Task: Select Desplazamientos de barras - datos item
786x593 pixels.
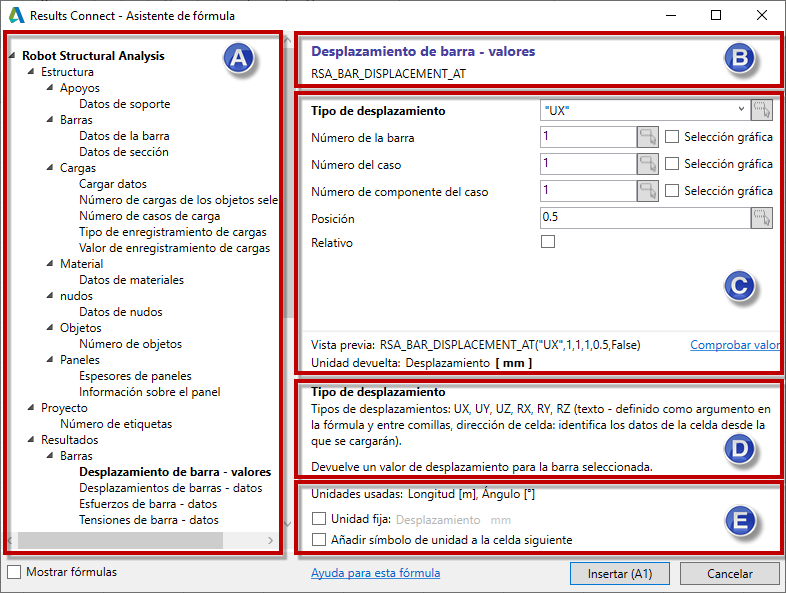Action: point(170,488)
